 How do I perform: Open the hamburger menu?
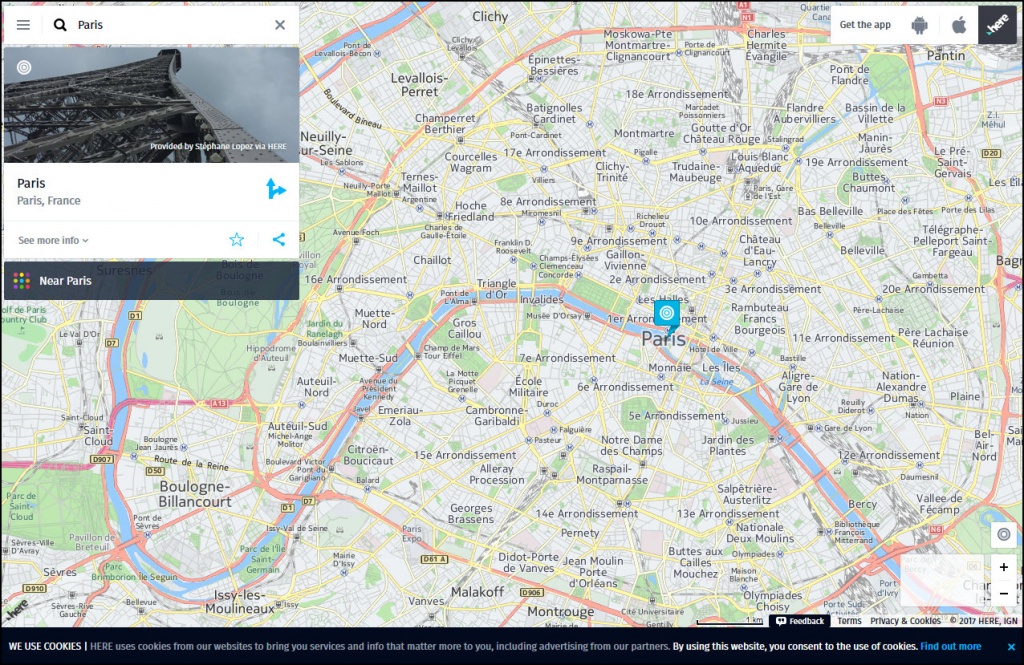[x=23, y=25]
